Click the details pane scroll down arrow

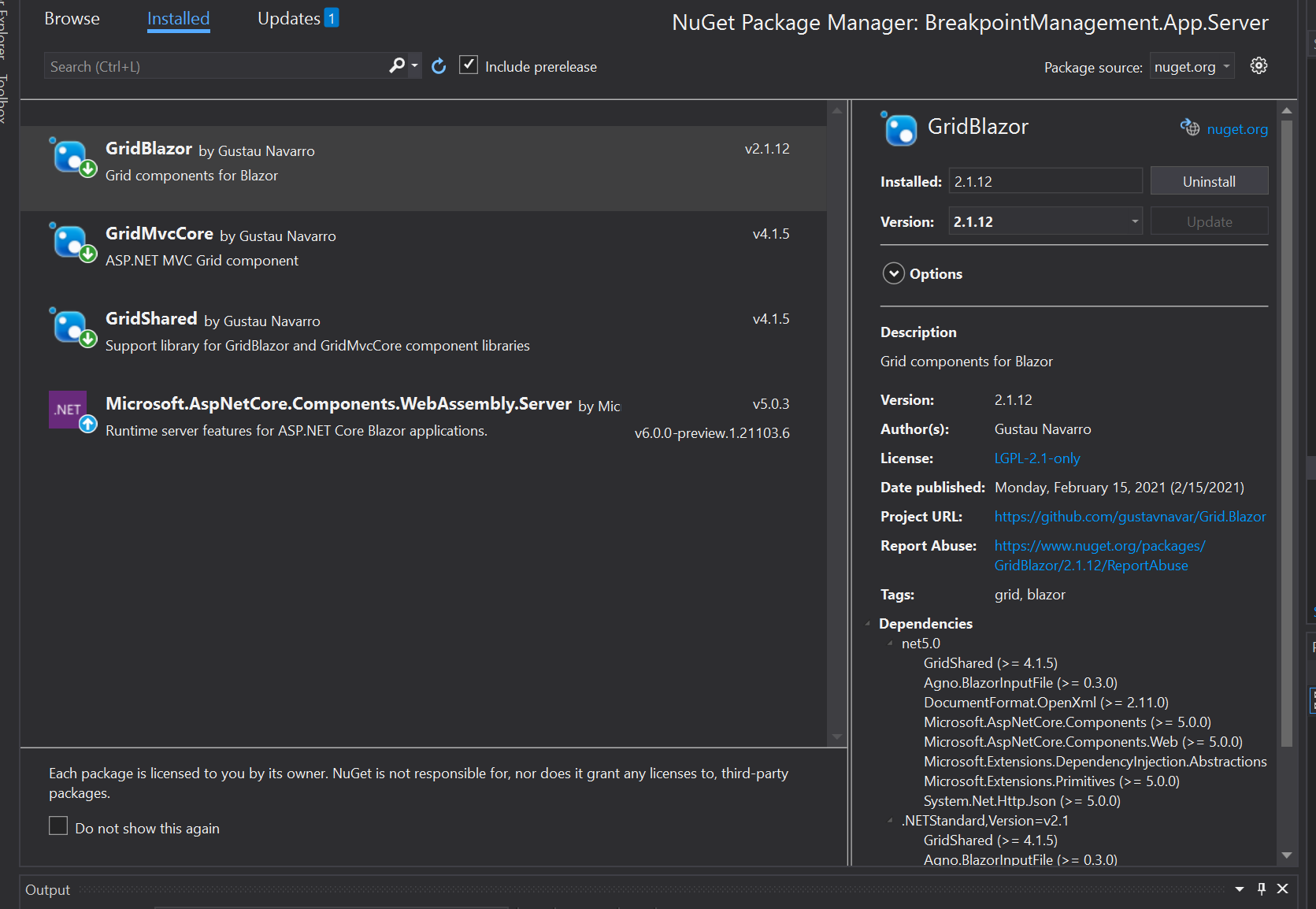1287,855
